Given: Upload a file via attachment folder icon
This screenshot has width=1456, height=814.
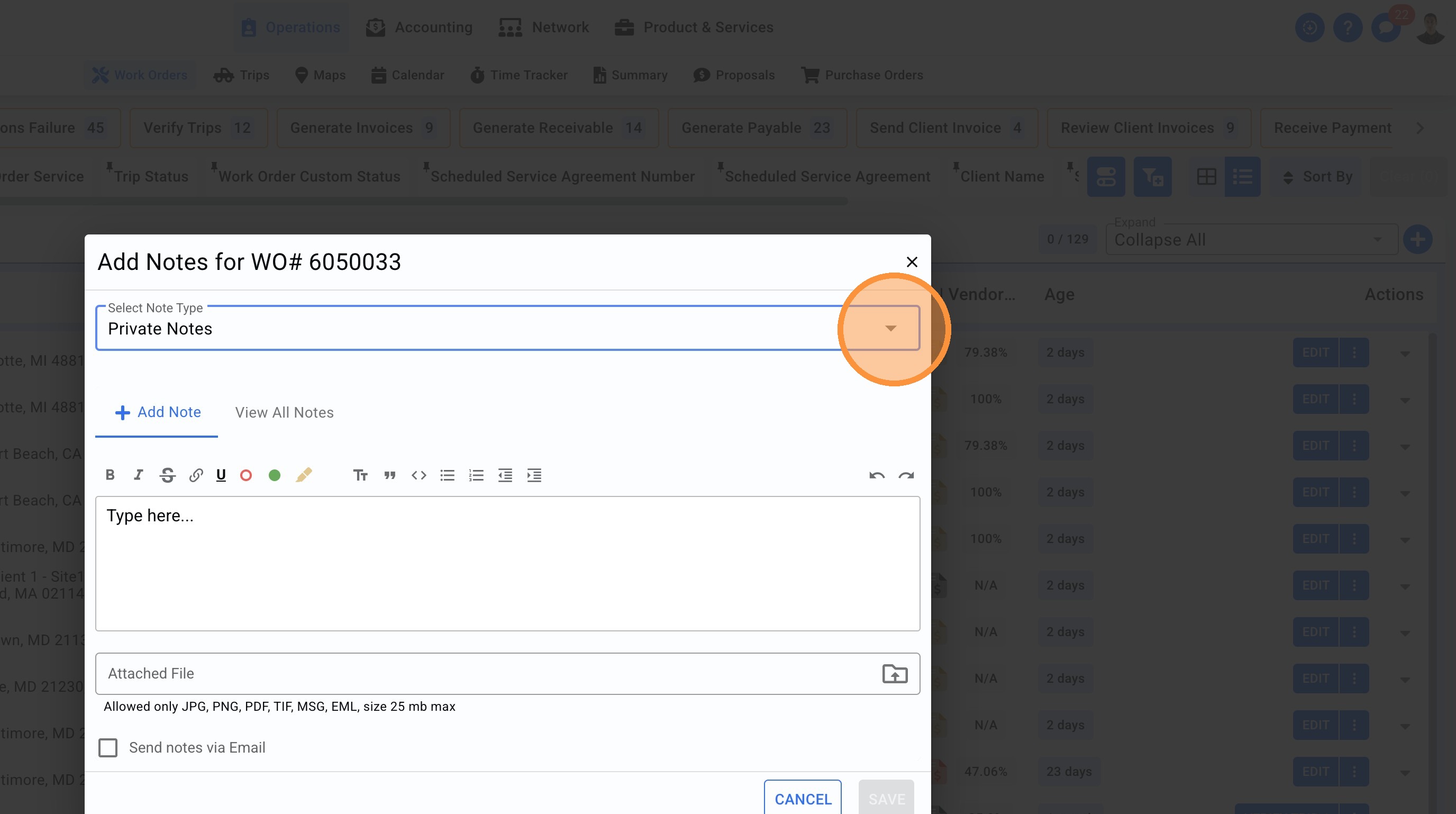Looking at the screenshot, I should point(895,673).
